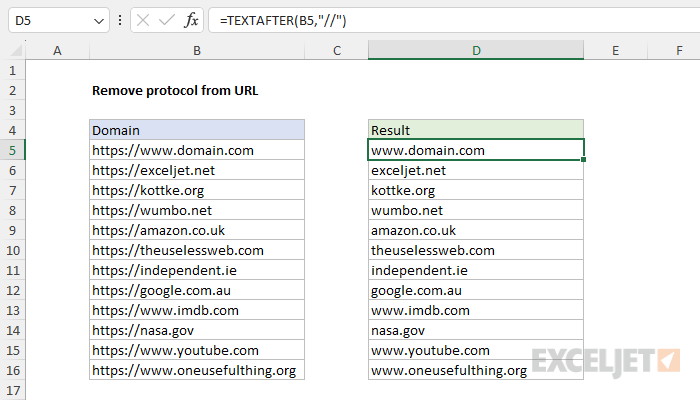
Task: Click the formula bar with TEXTAFTER formula
Action: click(454, 20)
